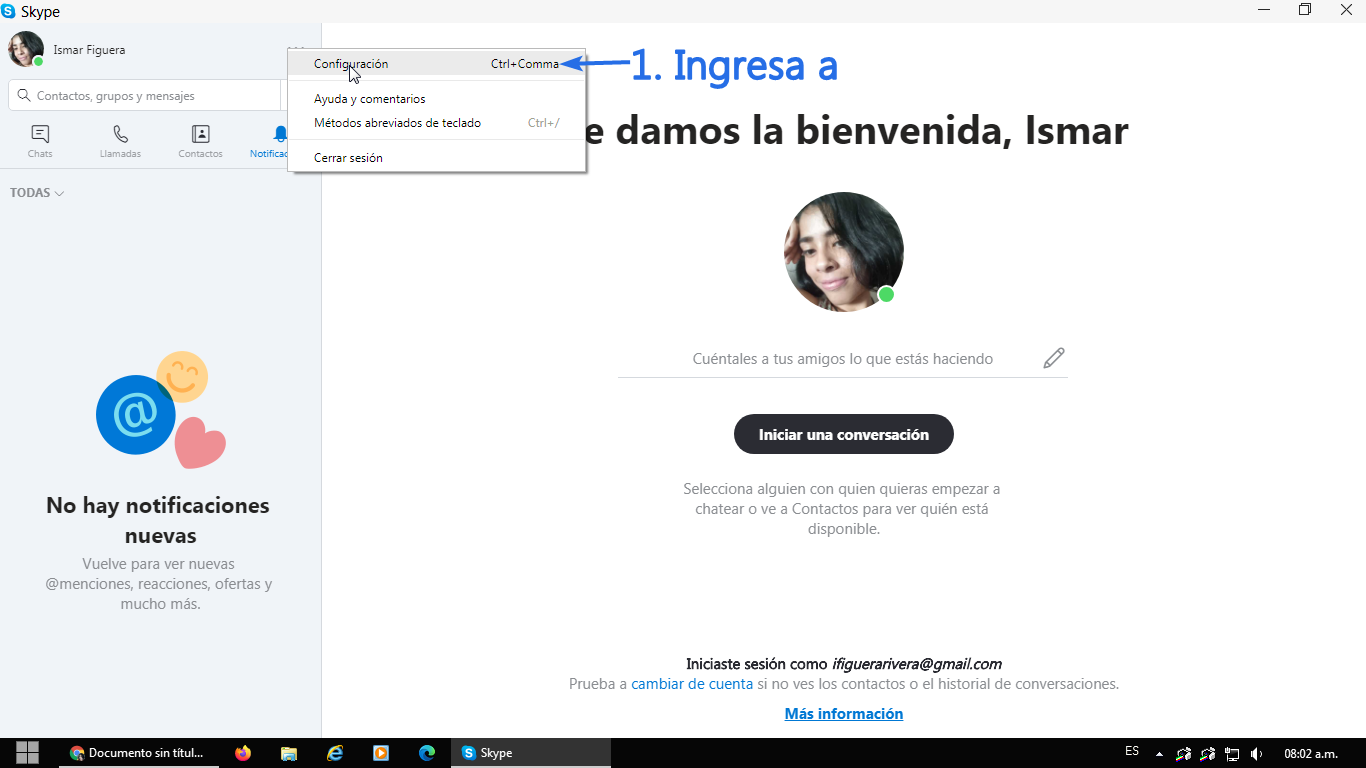The width and height of the screenshot is (1366, 768).
Task: Open the Contactos tab
Action: (200, 141)
